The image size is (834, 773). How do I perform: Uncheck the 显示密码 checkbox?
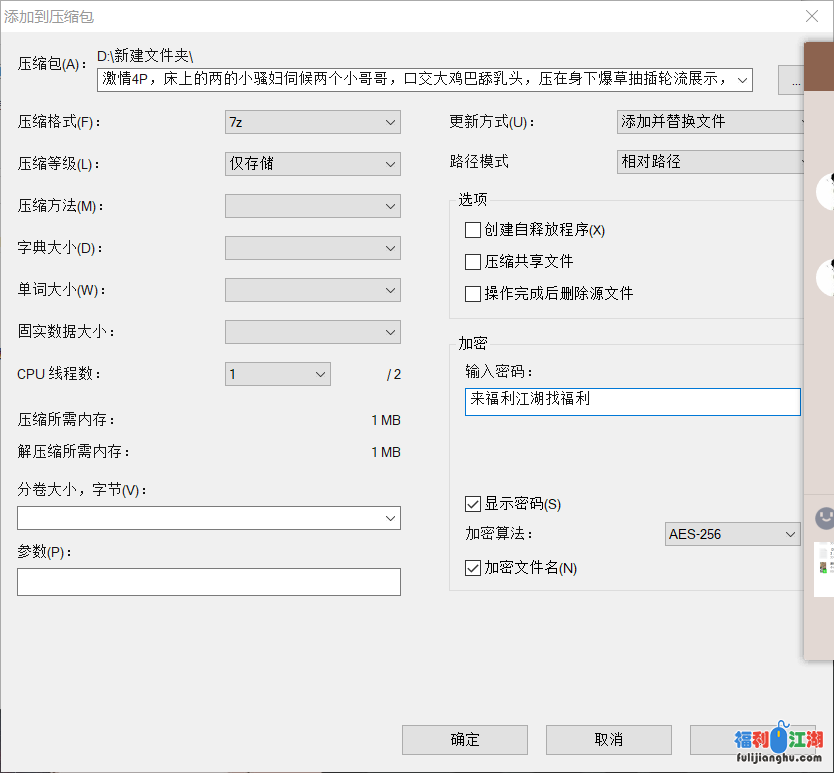tap(473, 504)
